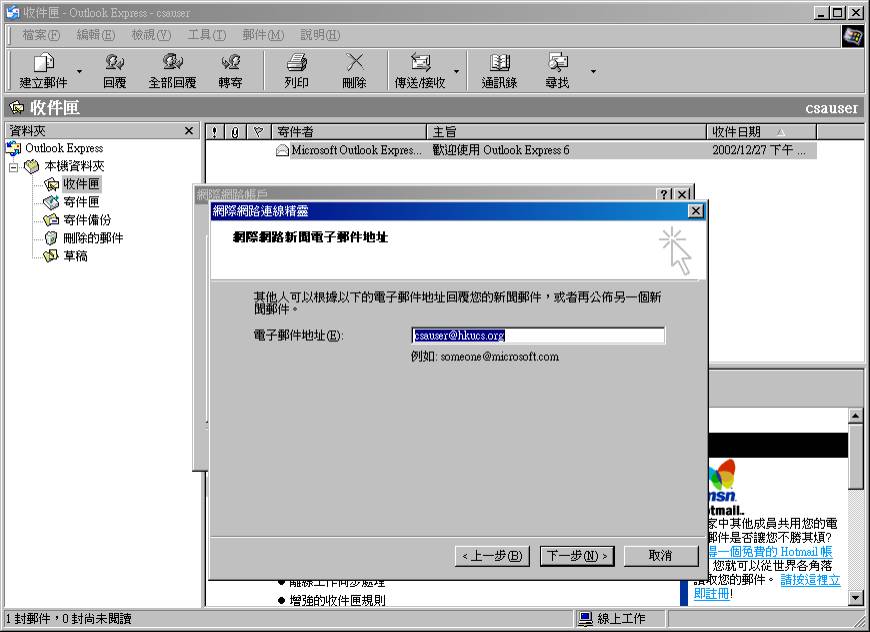Click 下一步(N) next button in wizard

(x=577, y=555)
